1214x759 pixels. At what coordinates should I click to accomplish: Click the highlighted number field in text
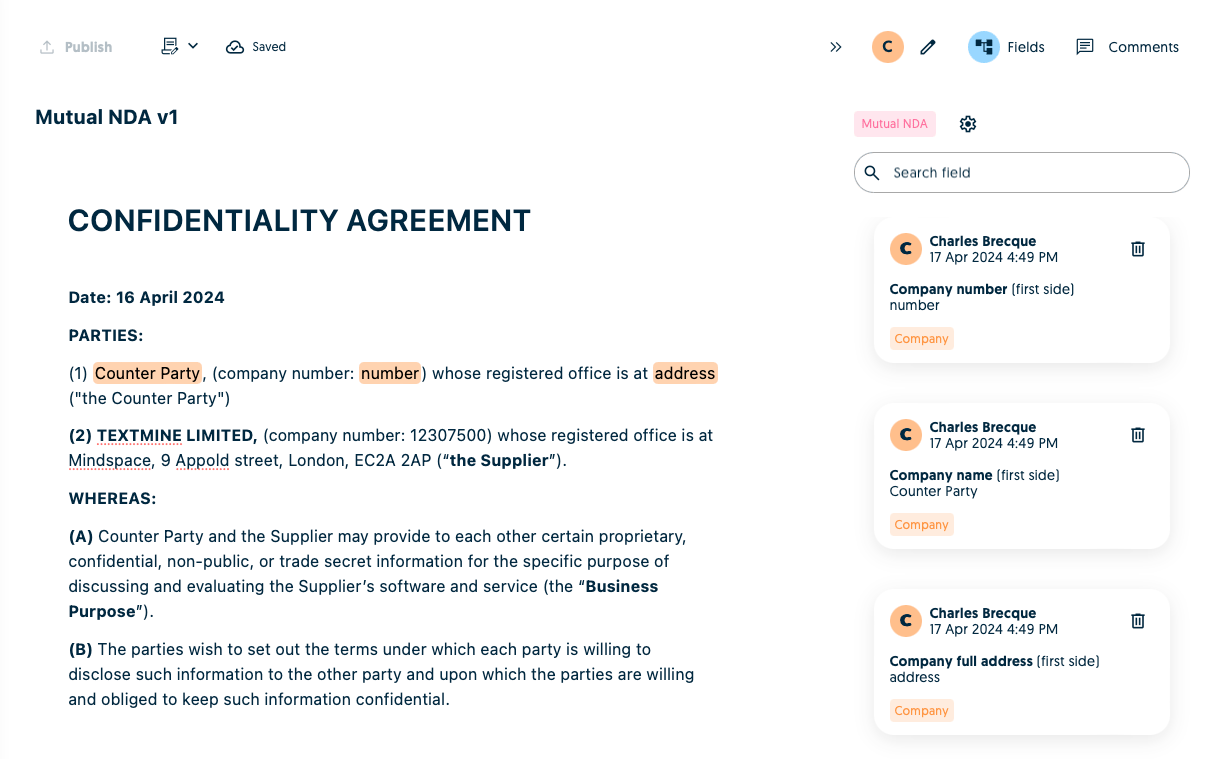coord(390,373)
